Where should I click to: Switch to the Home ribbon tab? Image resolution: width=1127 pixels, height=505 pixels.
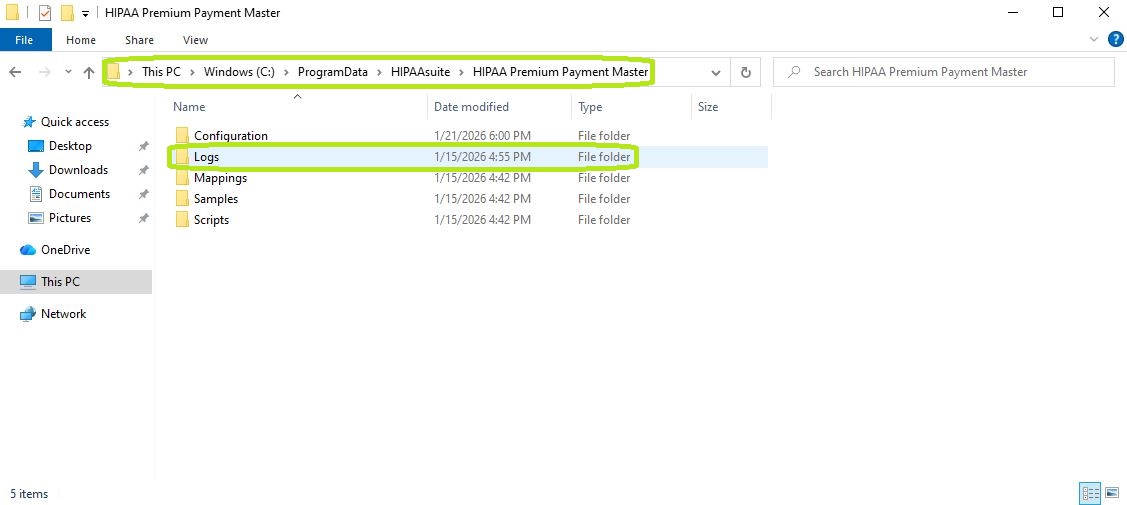(80, 40)
